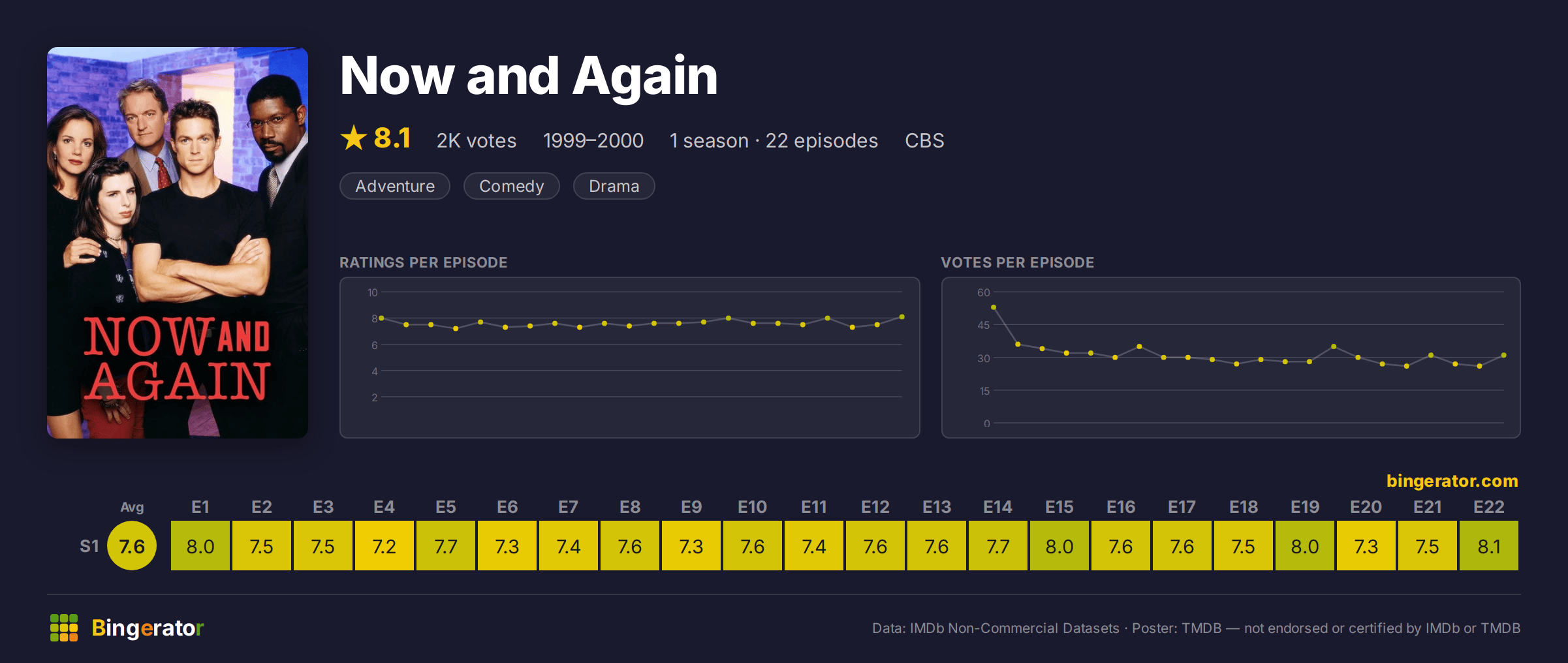
Task: Click the CBS network label
Action: tap(924, 140)
